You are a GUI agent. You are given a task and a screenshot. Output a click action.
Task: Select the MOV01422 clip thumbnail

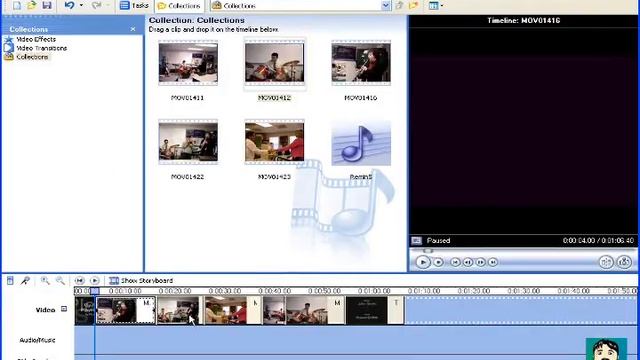tap(188, 142)
